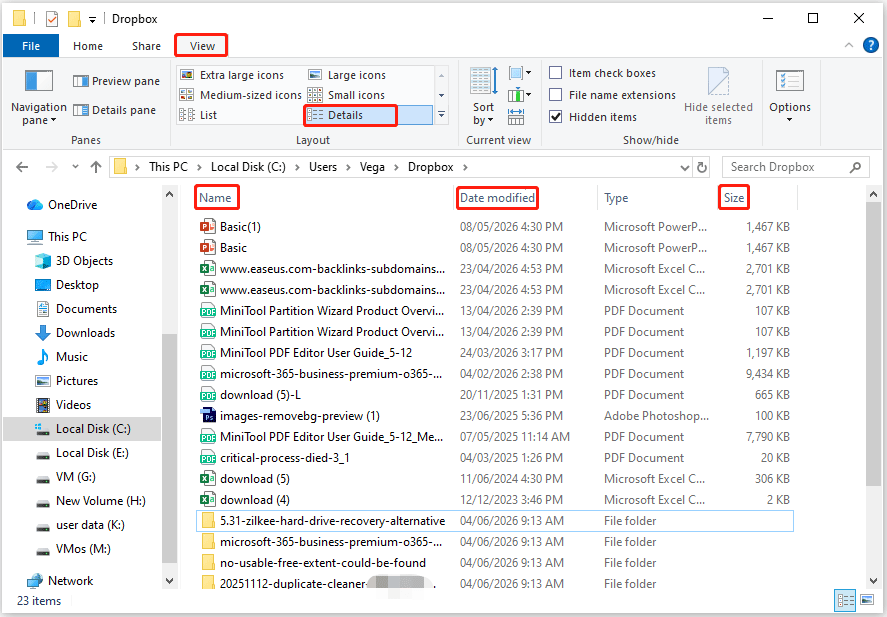Image resolution: width=887 pixels, height=617 pixels.
Task: Switch to large thumbnails view in status bar
Action: [x=866, y=600]
